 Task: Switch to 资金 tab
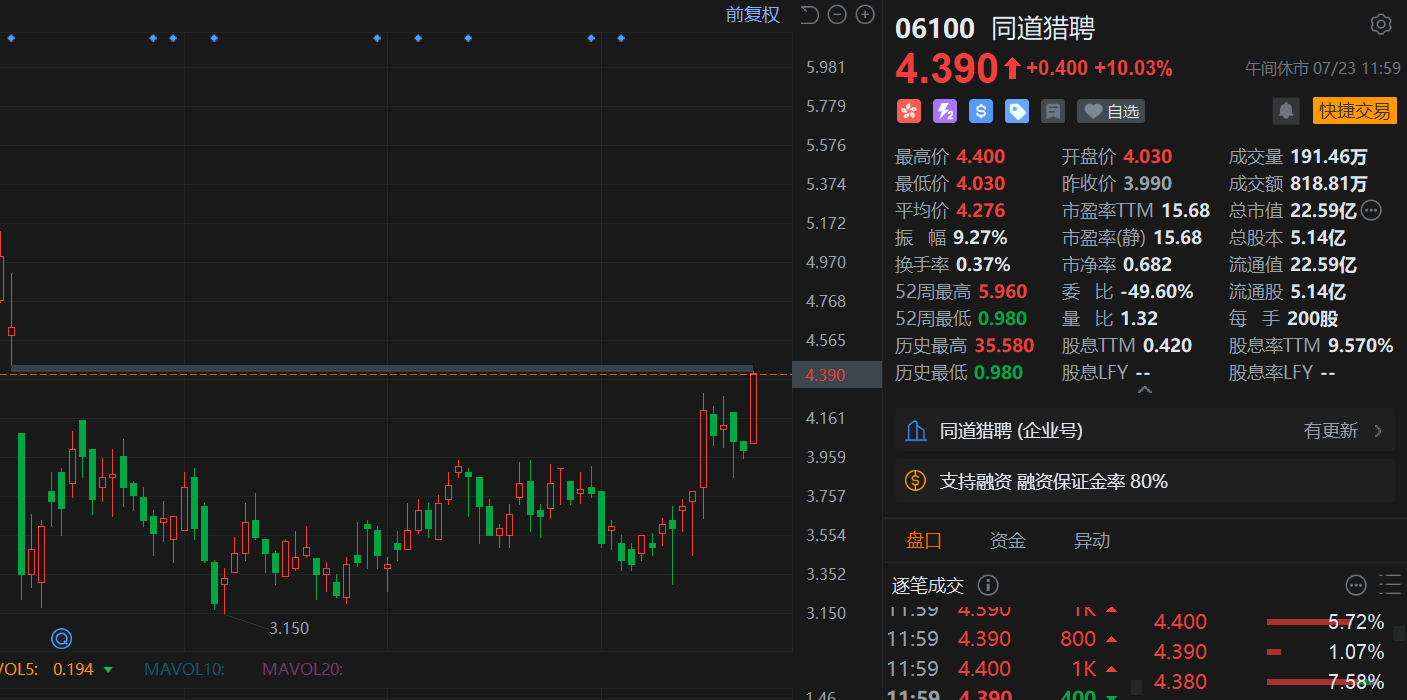click(1008, 541)
